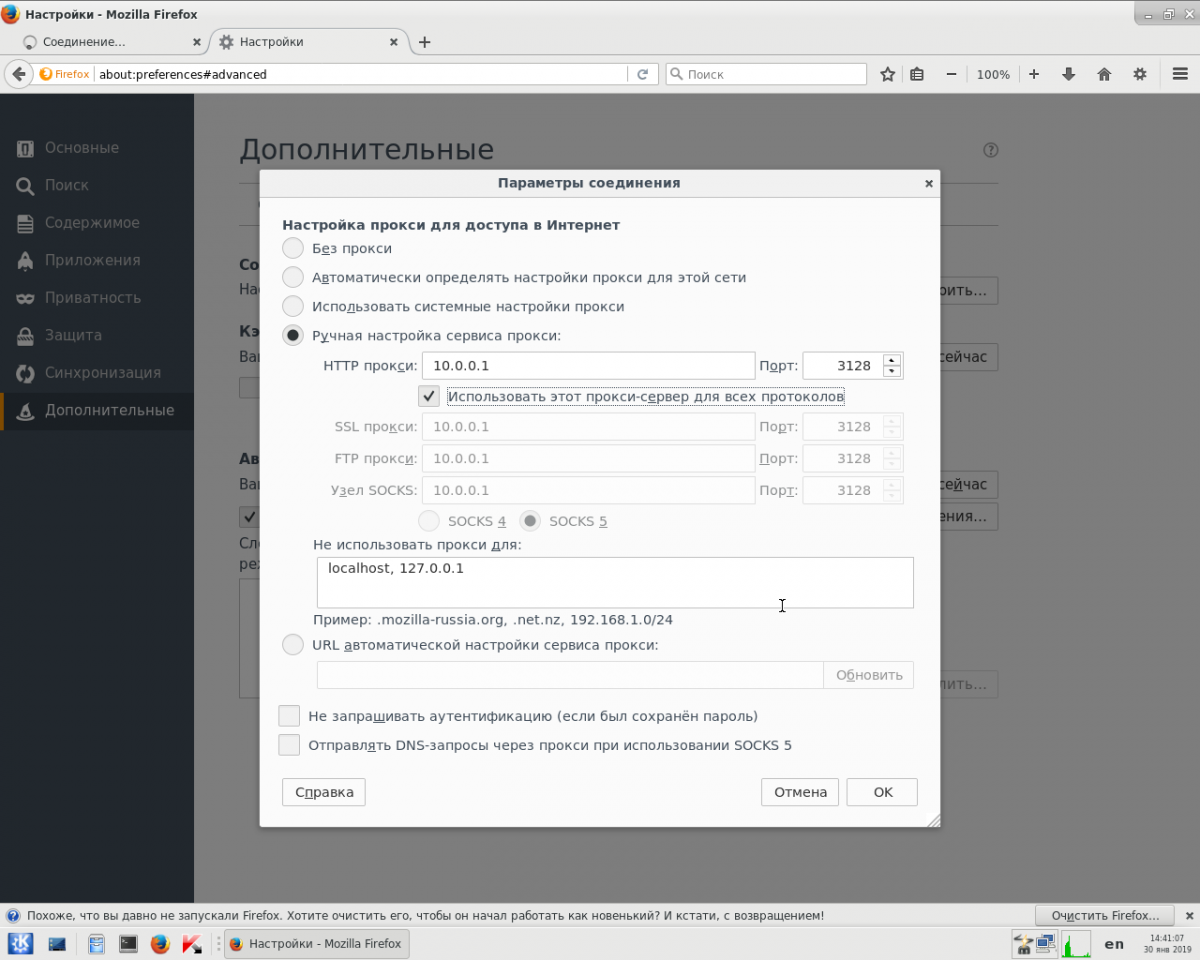Screen dimensions: 1200x960
Task: Enable Не запрашивать аутентификацию checkbox
Action: pos(289,716)
